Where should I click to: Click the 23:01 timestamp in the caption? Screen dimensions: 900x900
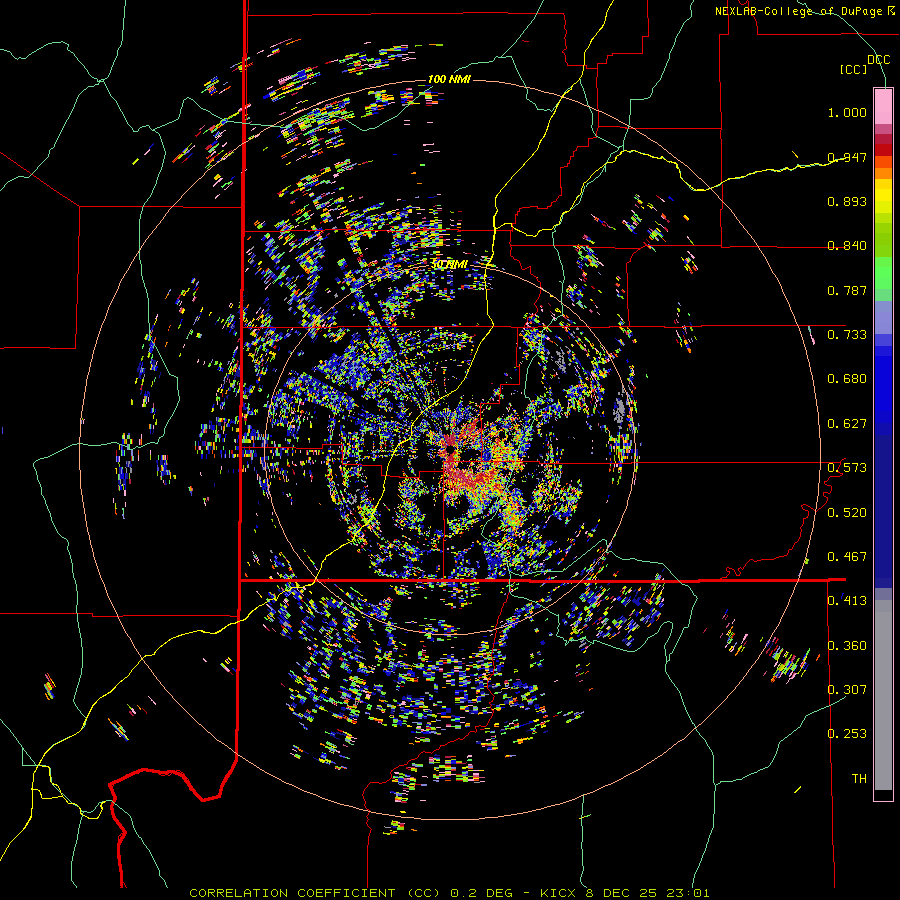[688, 893]
